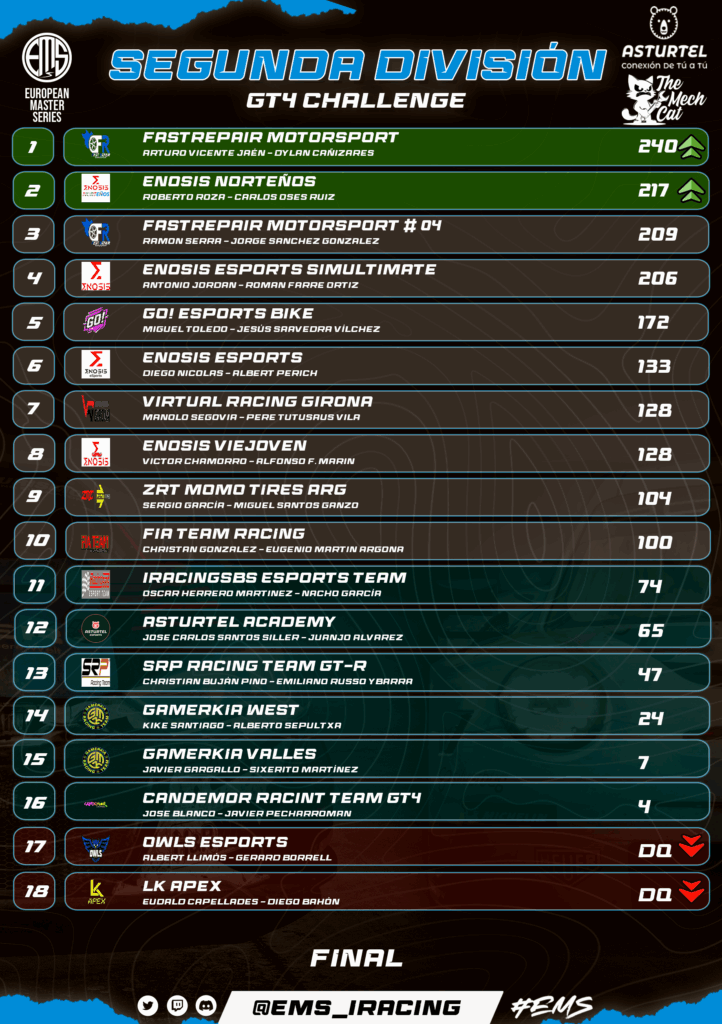Click the green promotion arrow for Fastrepair Motorsport
Screen dimensions: 722x1024
(x=691, y=147)
